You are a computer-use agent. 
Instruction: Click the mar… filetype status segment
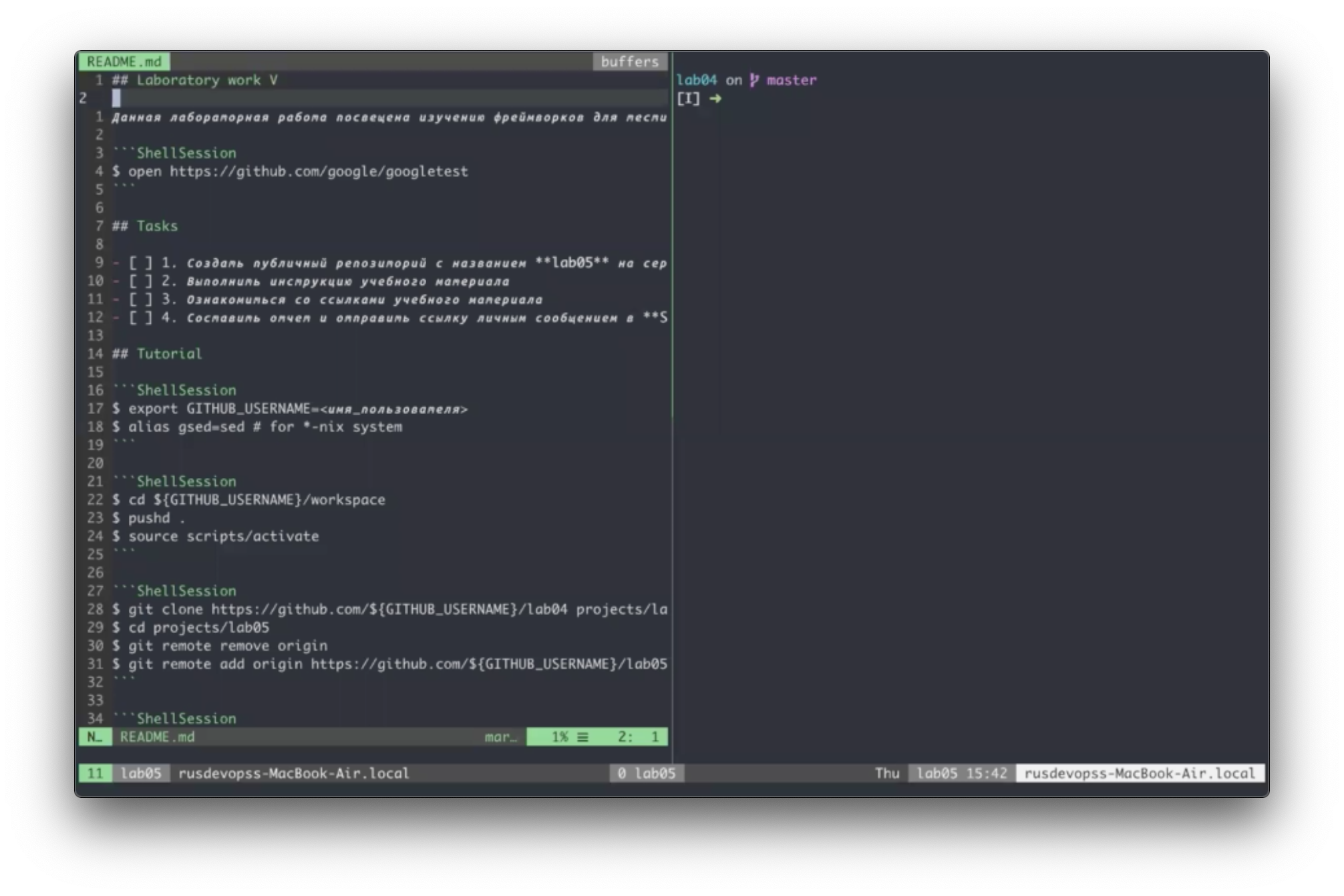(500, 737)
